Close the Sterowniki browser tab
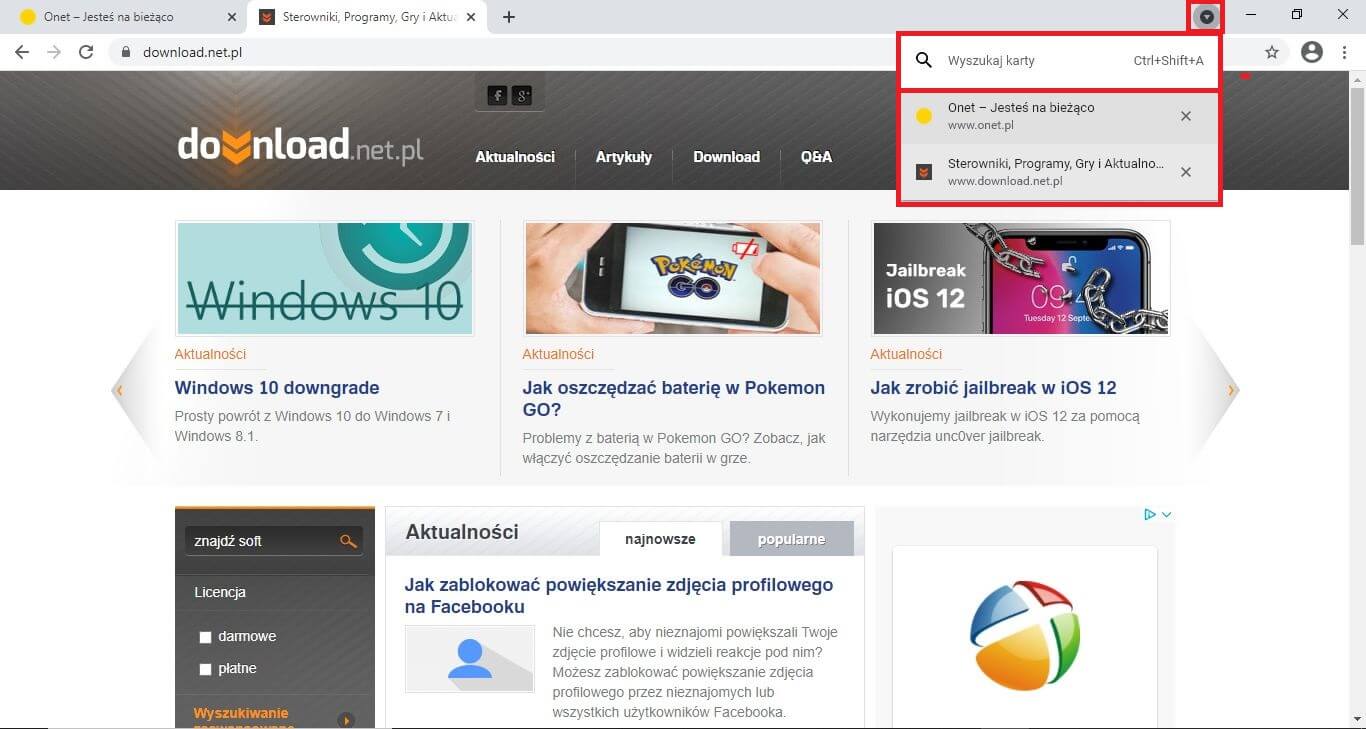This screenshot has height=729, width=1366. 471,17
